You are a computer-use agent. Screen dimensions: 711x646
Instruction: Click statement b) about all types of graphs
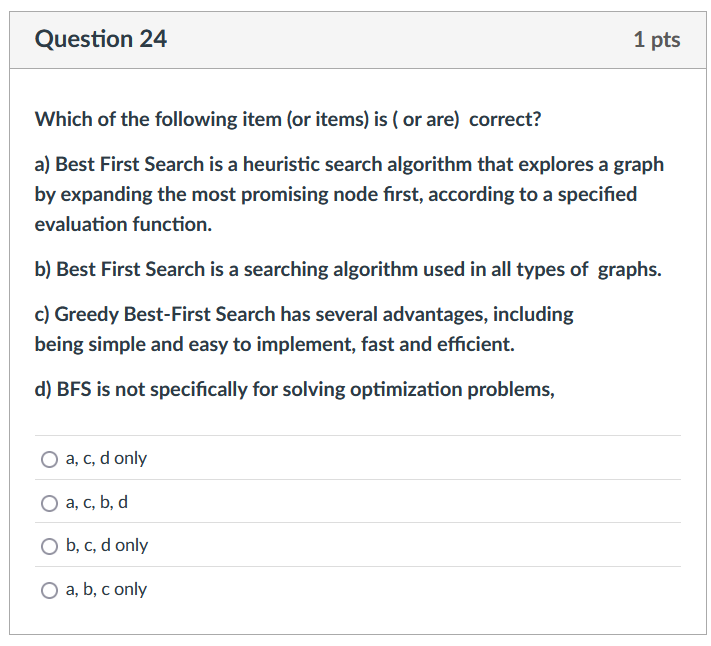[348, 270]
